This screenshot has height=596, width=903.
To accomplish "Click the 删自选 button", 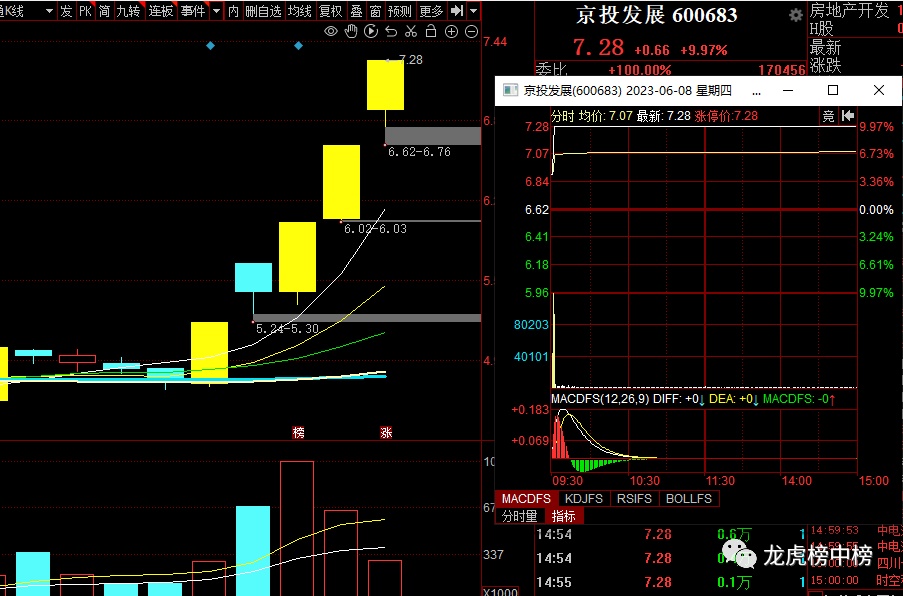I will 263,11.
